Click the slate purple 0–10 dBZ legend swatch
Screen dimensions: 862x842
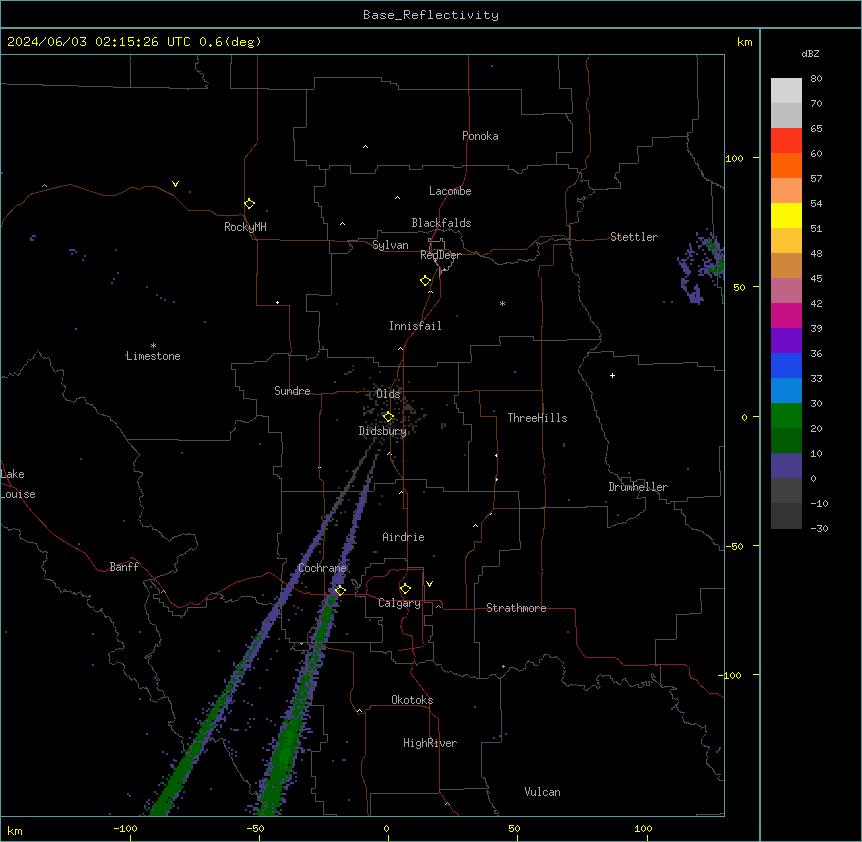[786, 466]
